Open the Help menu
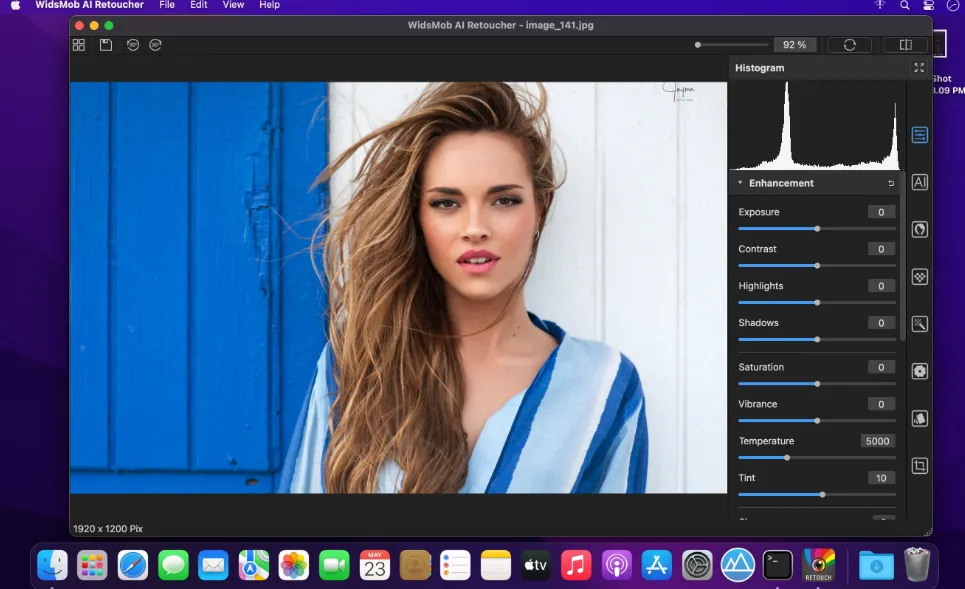The height and width of the screenshot is (589, 965). click(270, 5)
